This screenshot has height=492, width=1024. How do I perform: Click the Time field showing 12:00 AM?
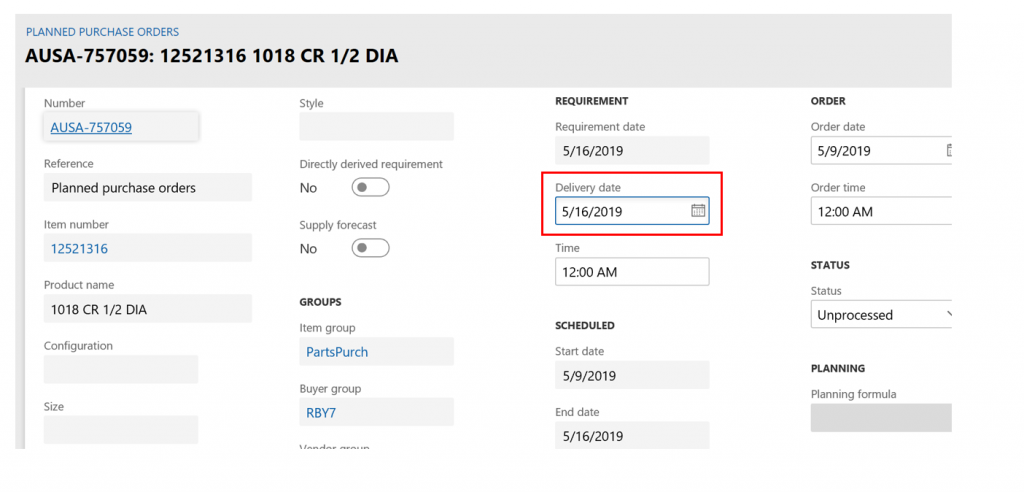click(631, 272)
